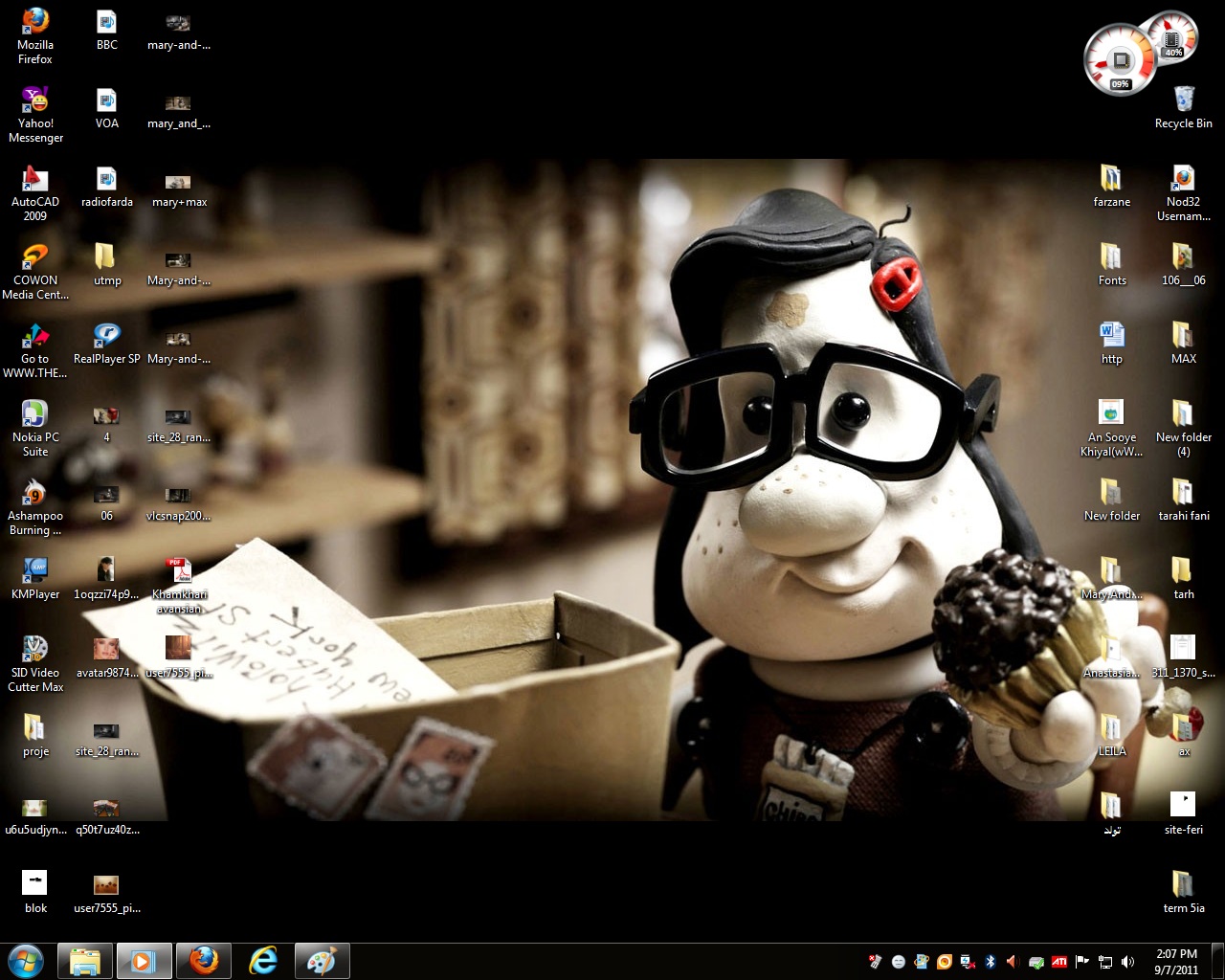Open KMPlayer desktop shortcut

(x=35, y=572)
